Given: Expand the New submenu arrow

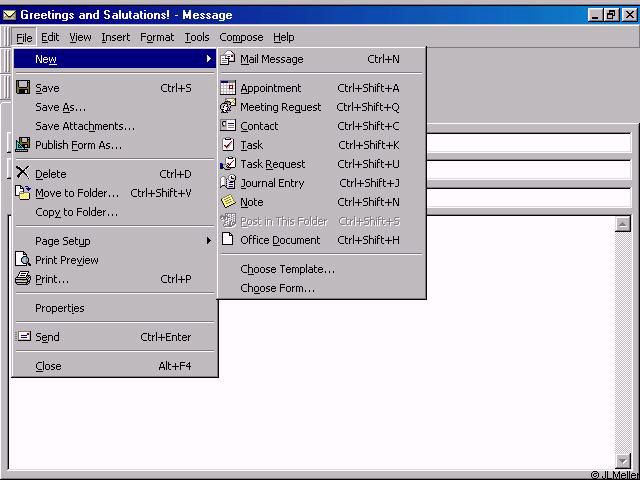Looking at the screenshot, I should [x=209, y=59].
